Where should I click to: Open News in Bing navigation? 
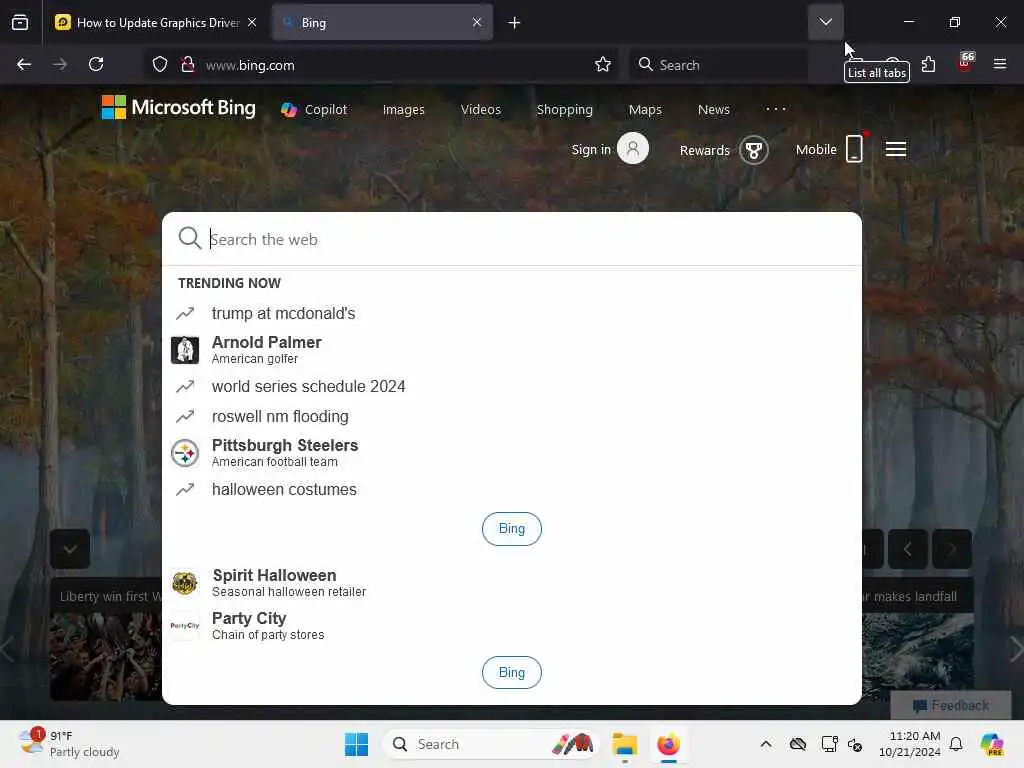713,110
